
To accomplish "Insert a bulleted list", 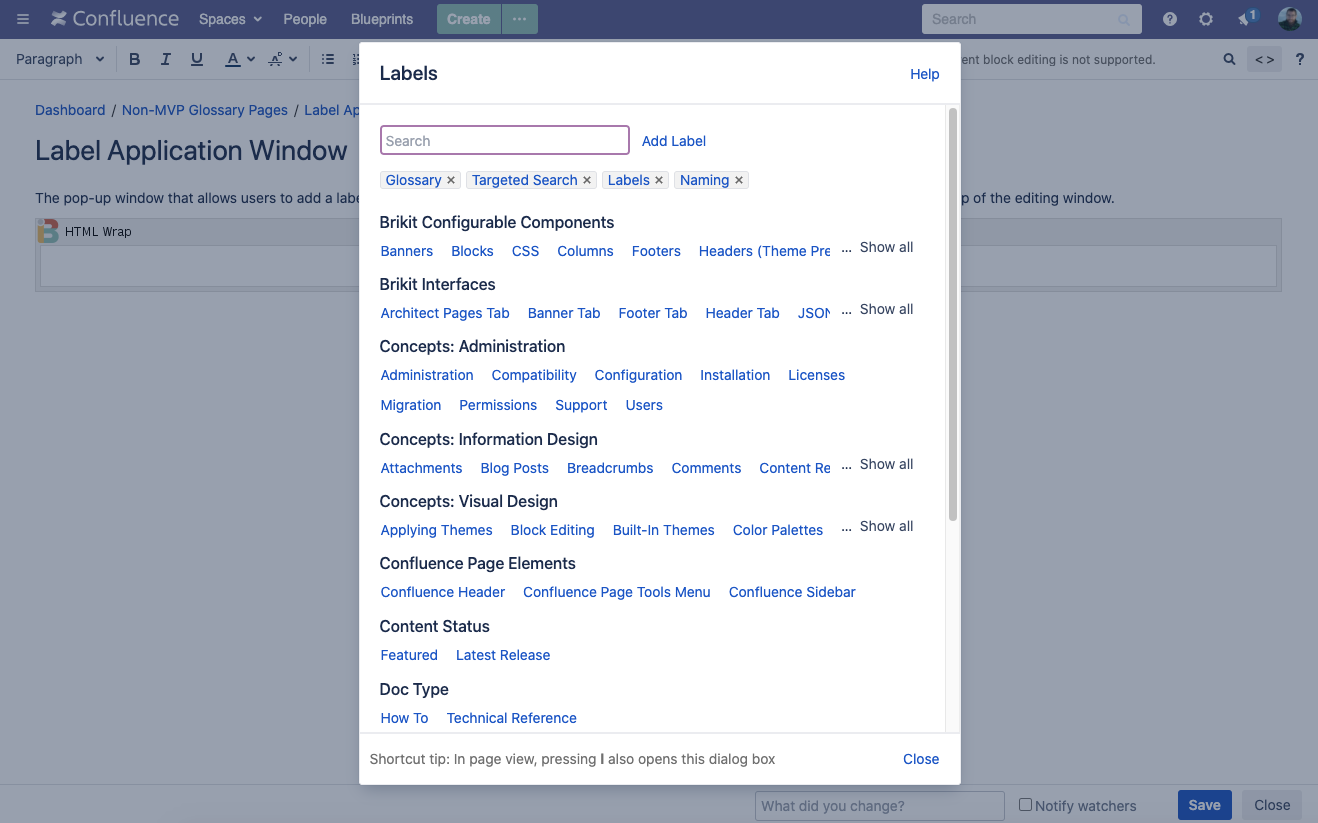I will point(328,59).
